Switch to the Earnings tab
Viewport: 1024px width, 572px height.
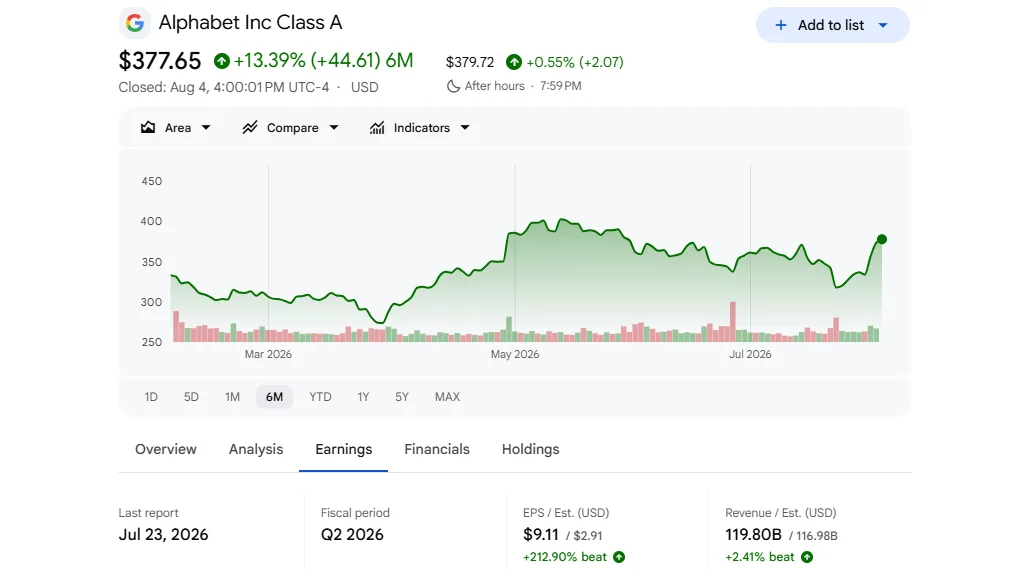[344, 449]
